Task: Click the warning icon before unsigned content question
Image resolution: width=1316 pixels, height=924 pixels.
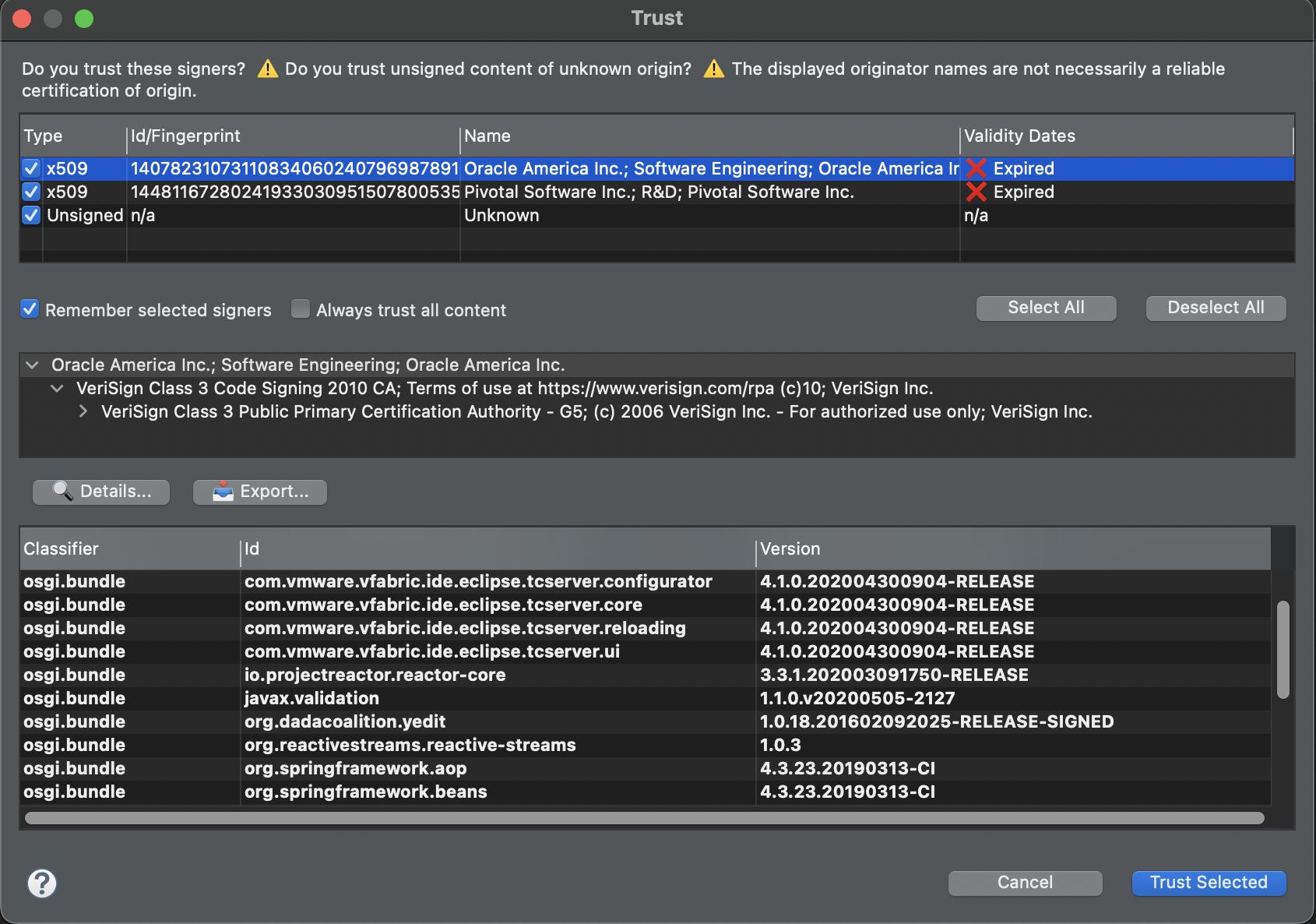Action: point(267,69)
